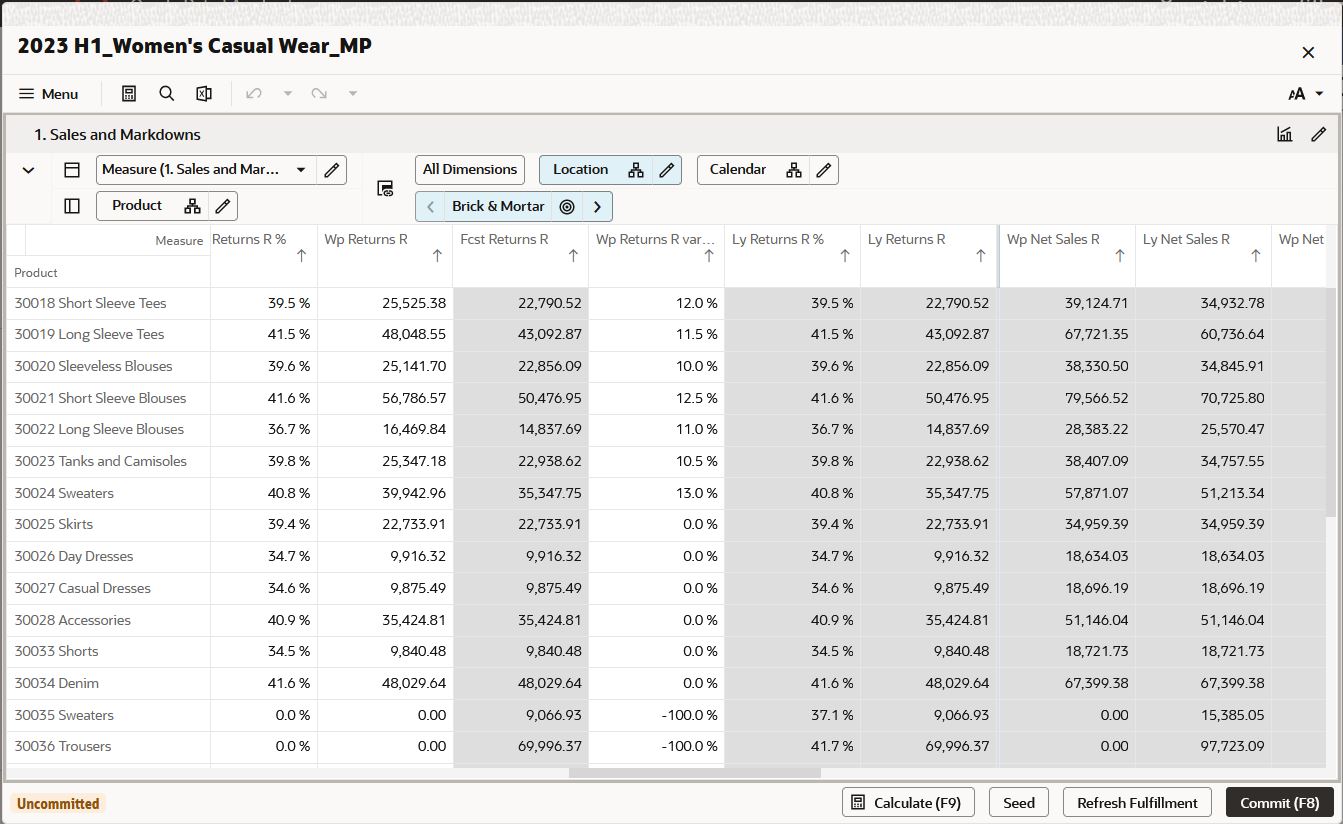Click the pencil icon beside the chart icon
The height and width of the screenshot is (824, 1343).
click(1319, 134)
